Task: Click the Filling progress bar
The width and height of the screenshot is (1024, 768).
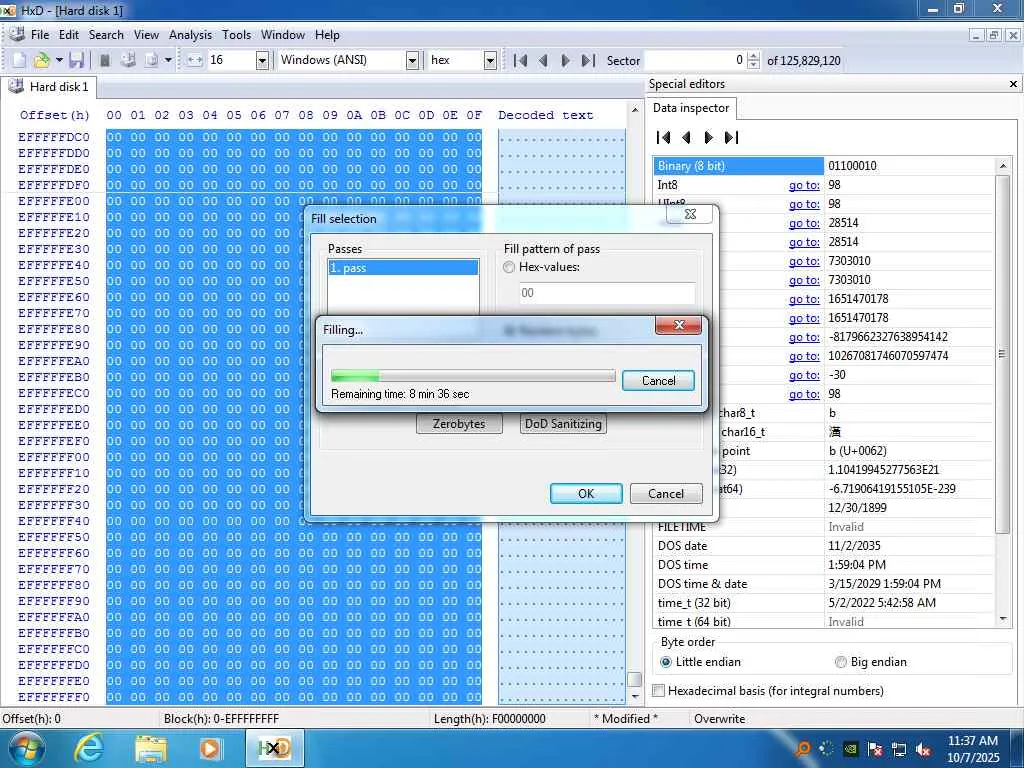Action: pyautogui.click(x=473, y=376)
